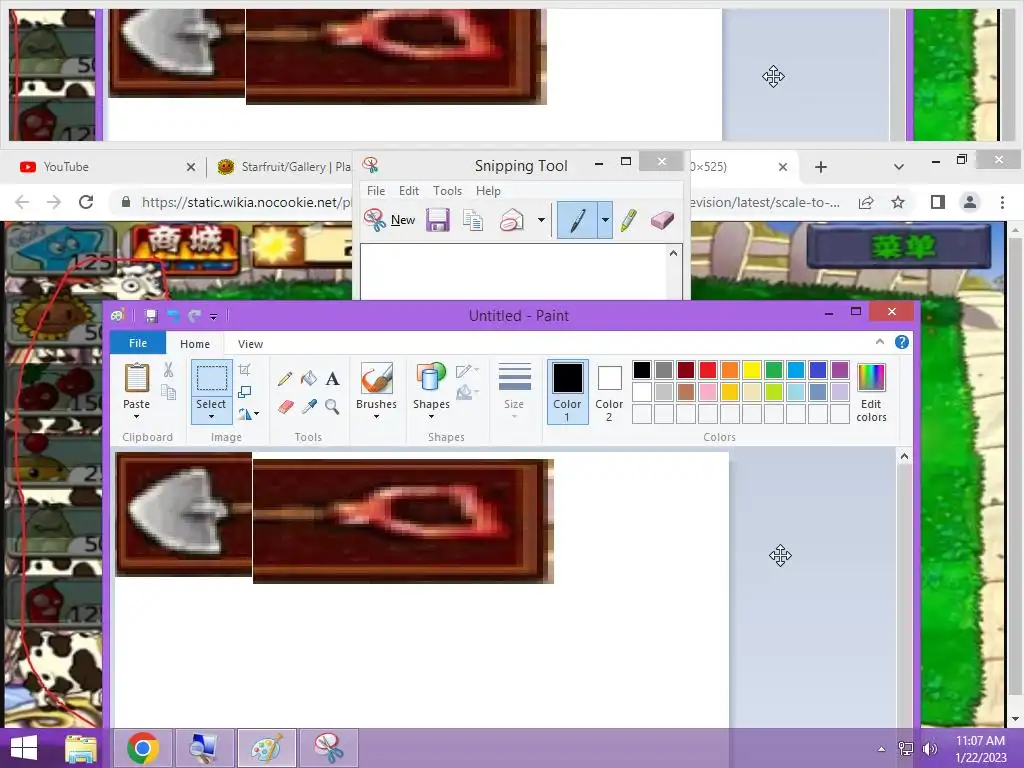Screen dimensions: 1024x768
Task: Pick the red color swatch
Action: (708, 370)
